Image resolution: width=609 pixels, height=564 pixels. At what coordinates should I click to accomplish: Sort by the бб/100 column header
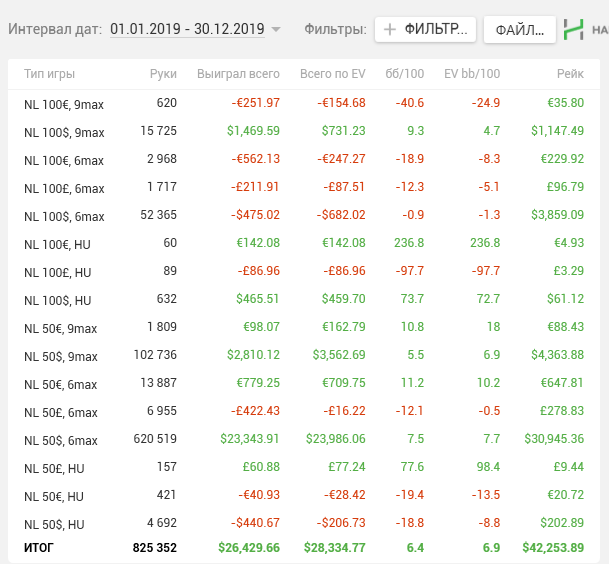pyautogui.click(x=404, y=74)
